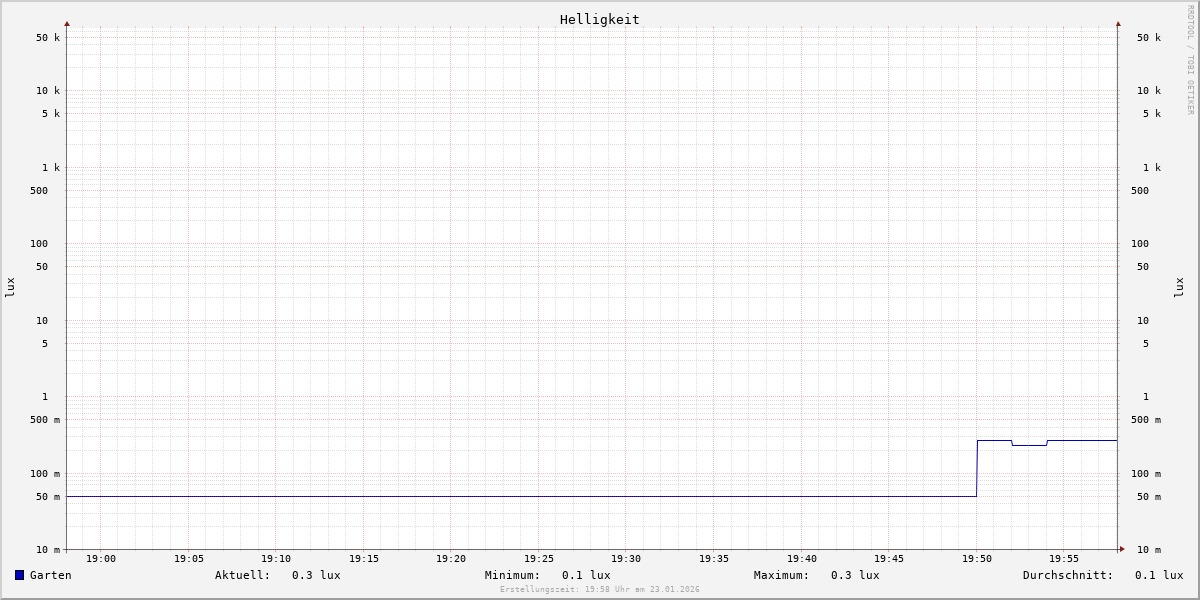This screenshot has width=1200, height=600.
Task: Click the blue Garten legend color swatch
Action: (19, 575)
